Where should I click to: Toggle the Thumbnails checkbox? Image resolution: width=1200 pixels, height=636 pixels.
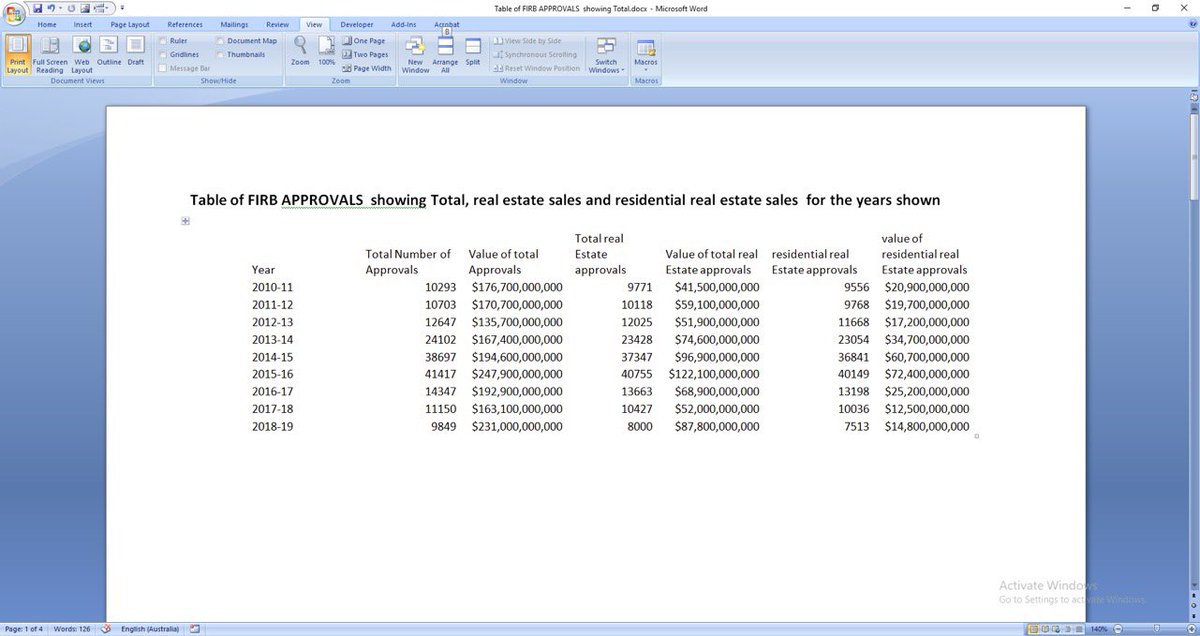pyautogui.click(x=219, y=55)
